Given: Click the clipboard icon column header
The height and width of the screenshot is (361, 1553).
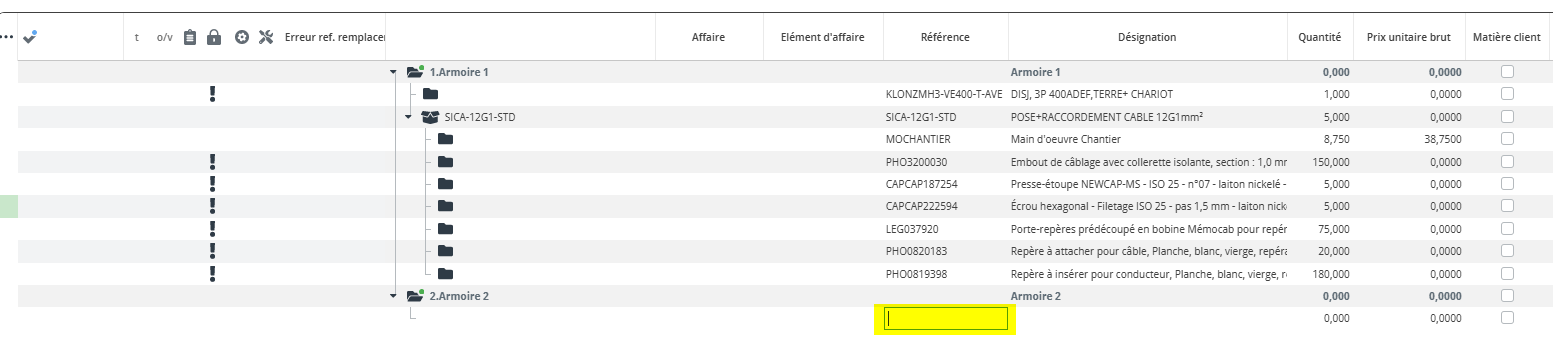Looking at the screenshot, I should [x=191, y=37].
